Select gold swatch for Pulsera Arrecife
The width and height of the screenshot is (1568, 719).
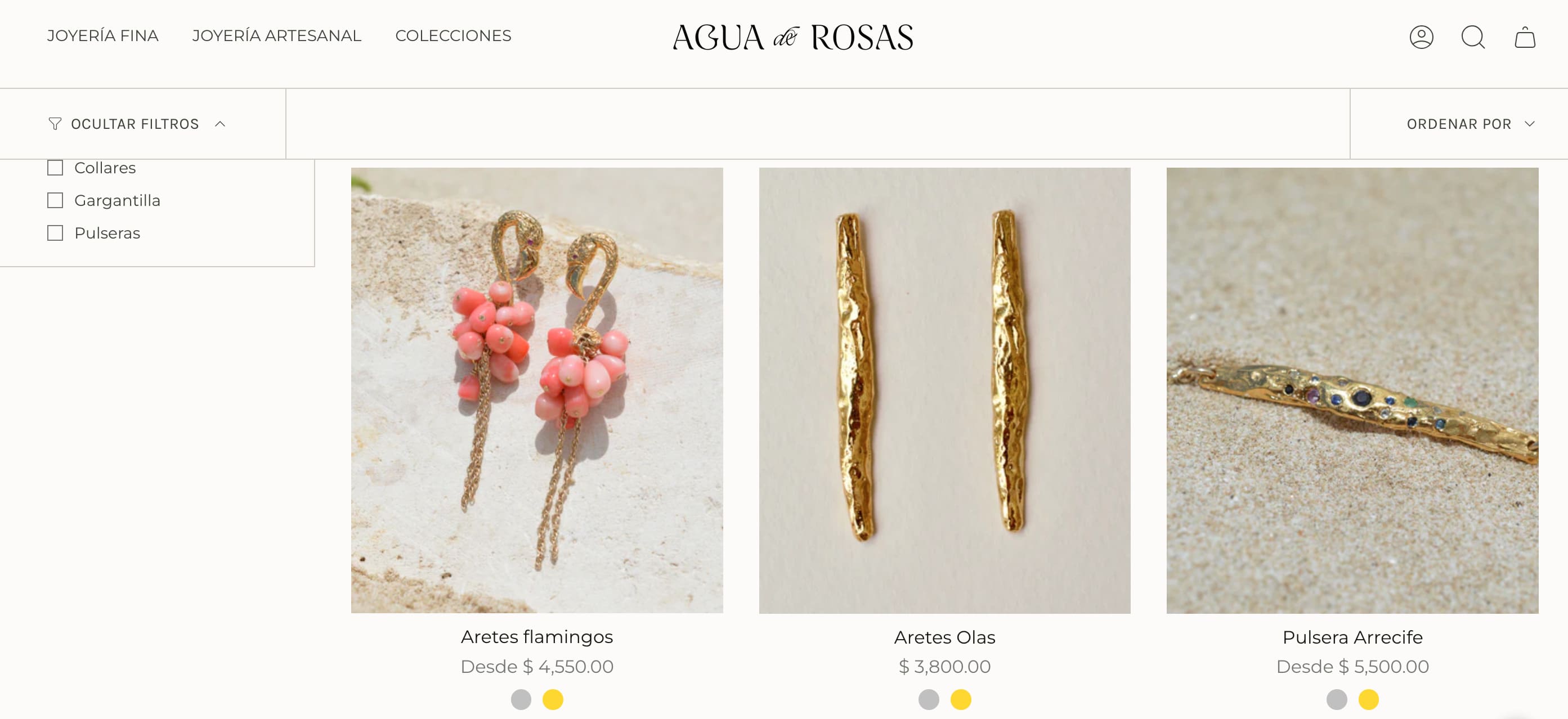(x=1369, y=699)
